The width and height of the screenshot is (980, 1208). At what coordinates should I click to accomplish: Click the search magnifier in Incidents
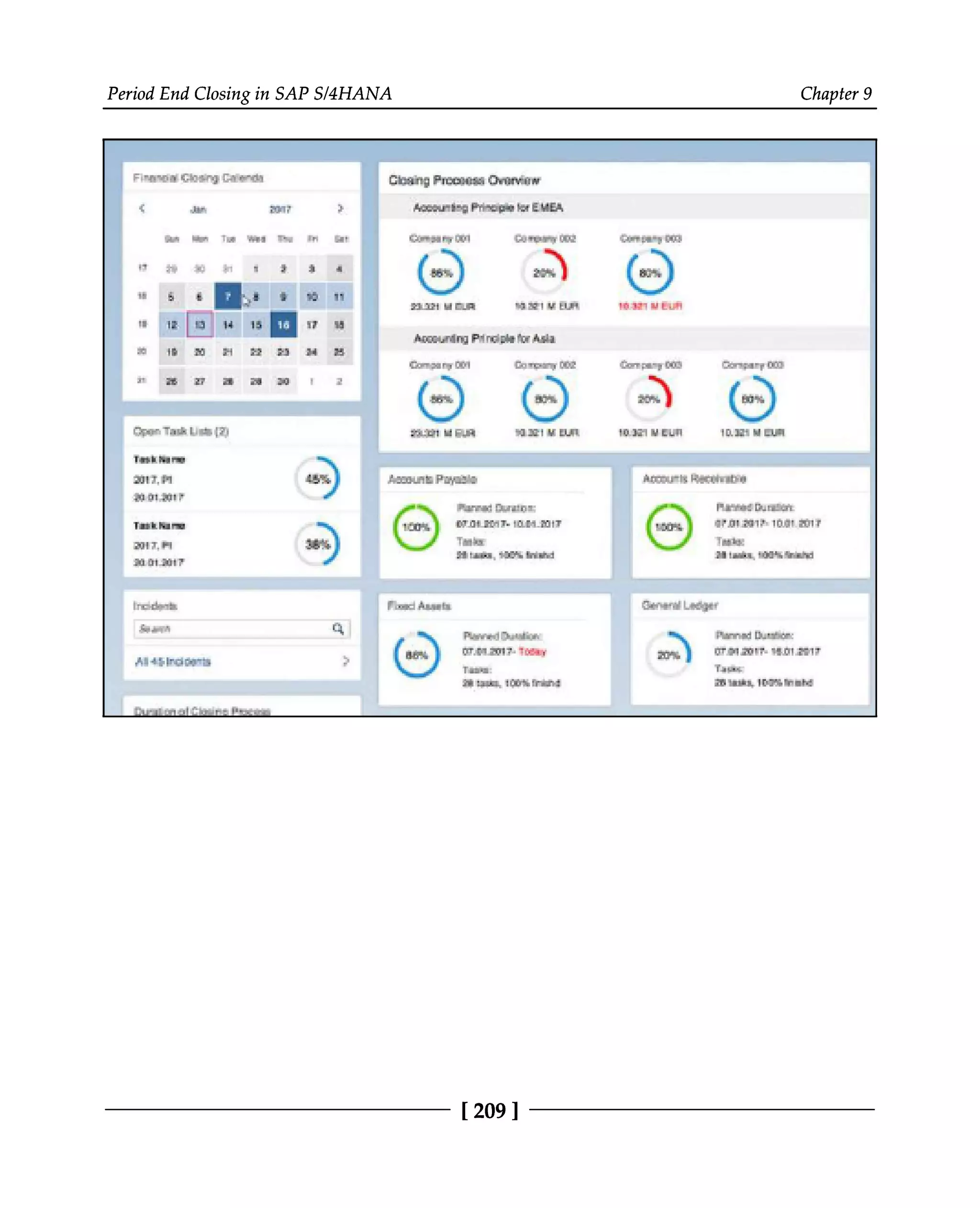(337, 628)
